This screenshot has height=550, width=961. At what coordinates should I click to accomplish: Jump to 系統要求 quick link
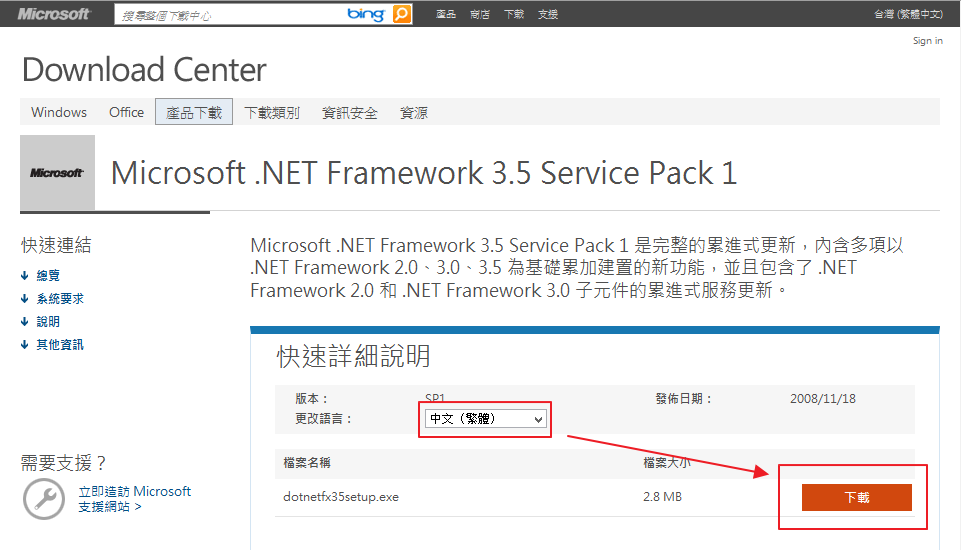60,299
